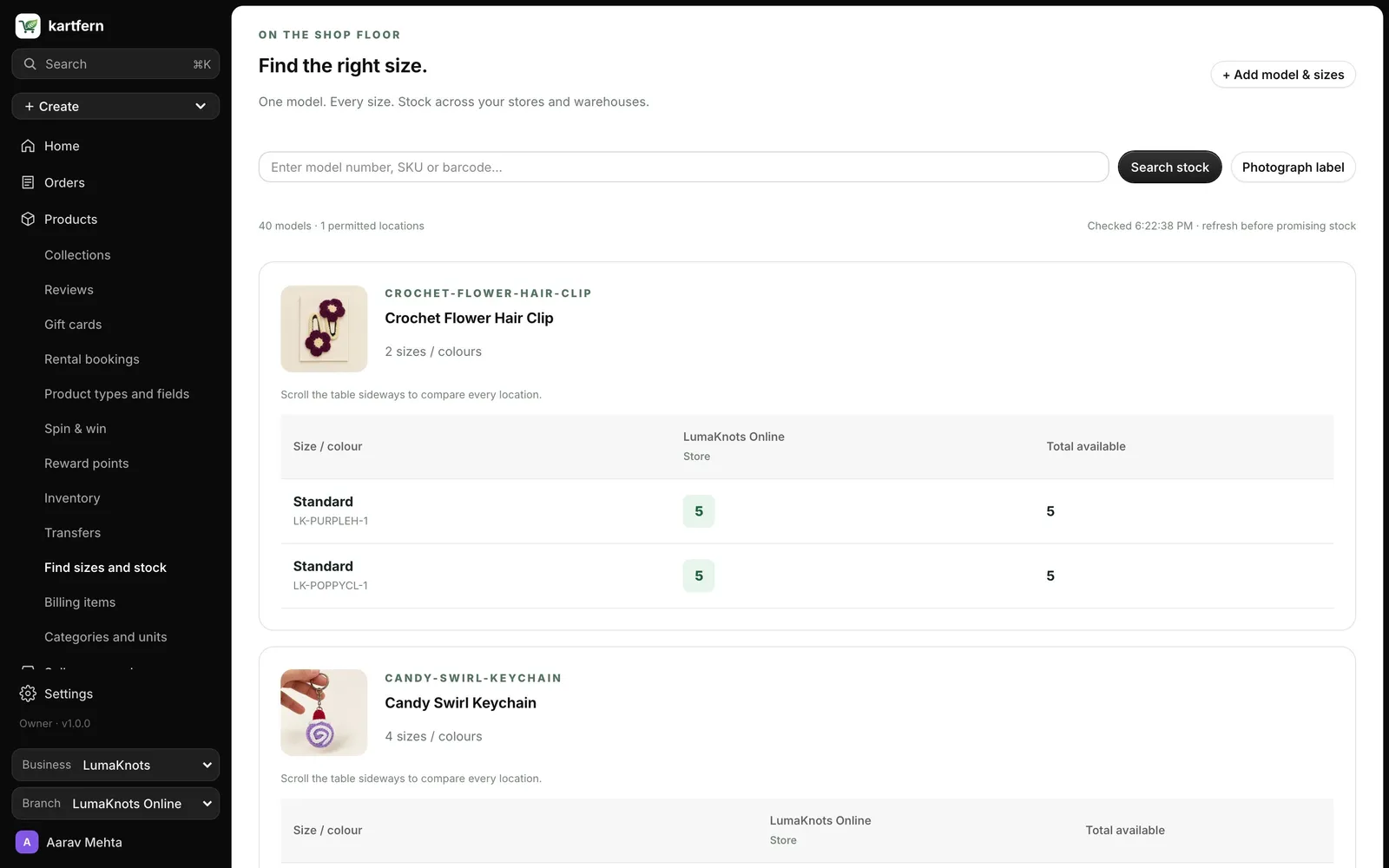
Task: Go to Gift cards page
Action: click(73, 325)
